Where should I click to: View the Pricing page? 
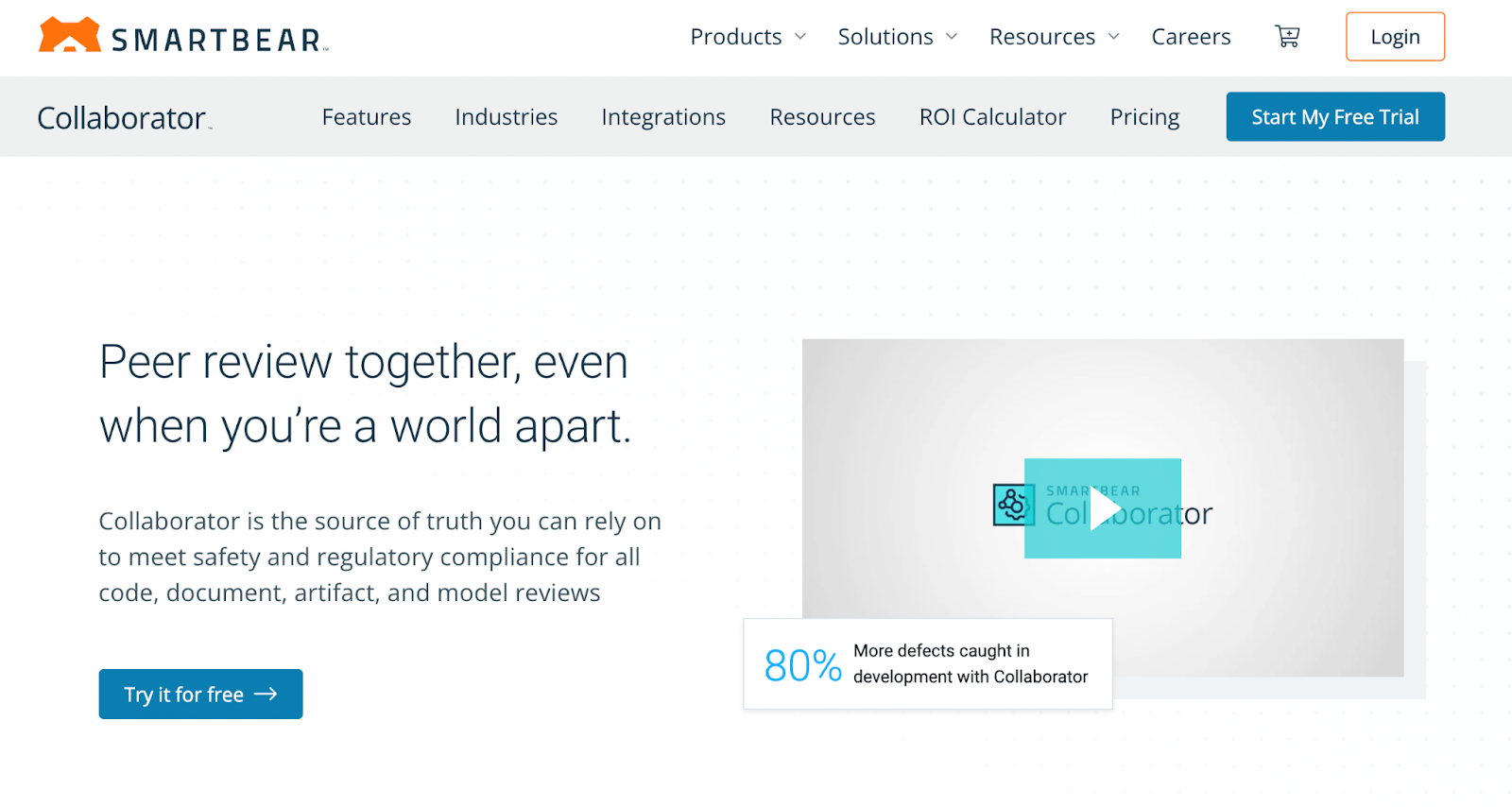pos(1144,117)
